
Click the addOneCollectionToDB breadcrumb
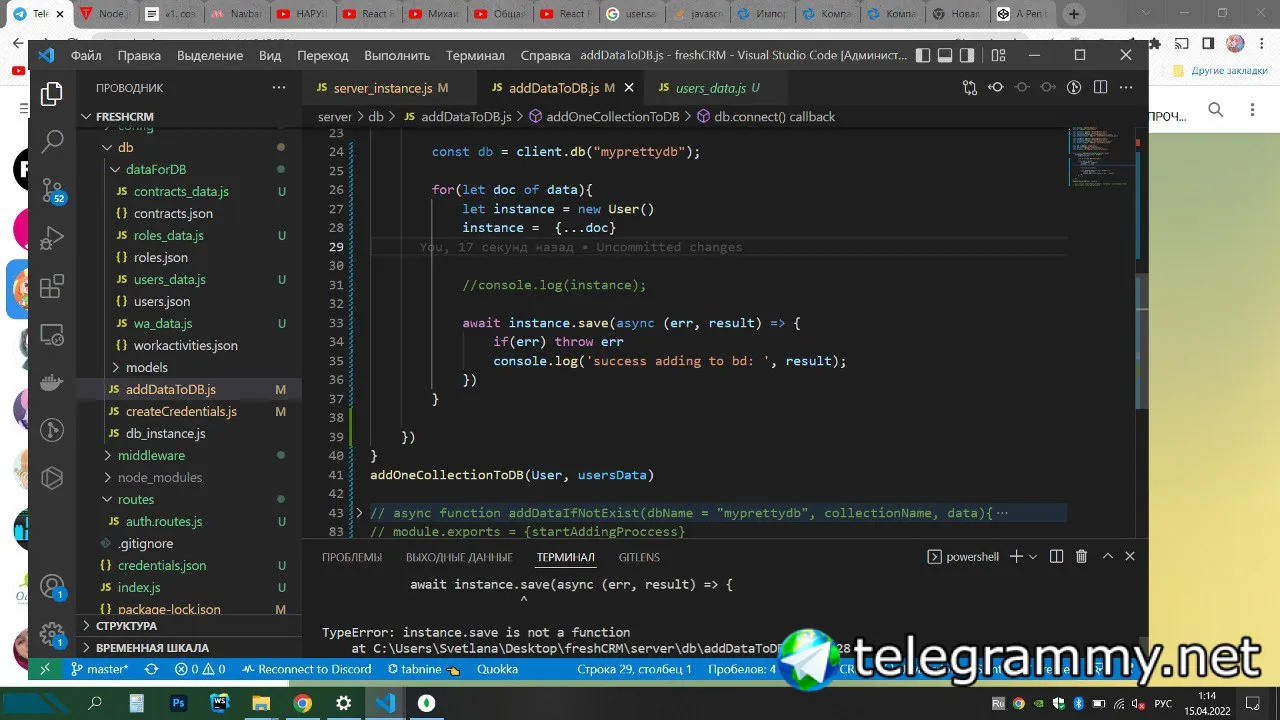tap(603, 117)
